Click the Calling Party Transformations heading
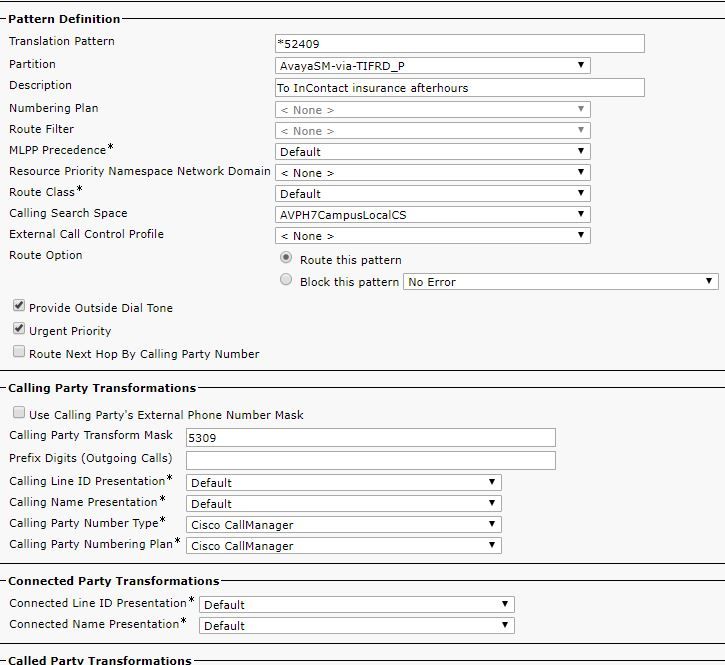 [102, 388]
